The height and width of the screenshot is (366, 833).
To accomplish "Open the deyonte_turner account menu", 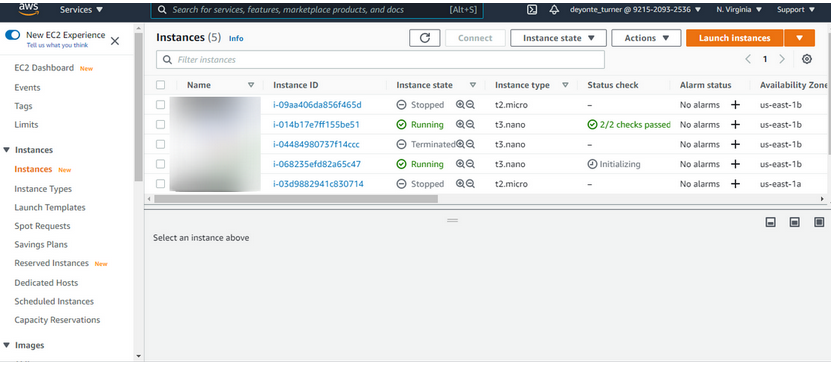I will click(x=635, y=10).
